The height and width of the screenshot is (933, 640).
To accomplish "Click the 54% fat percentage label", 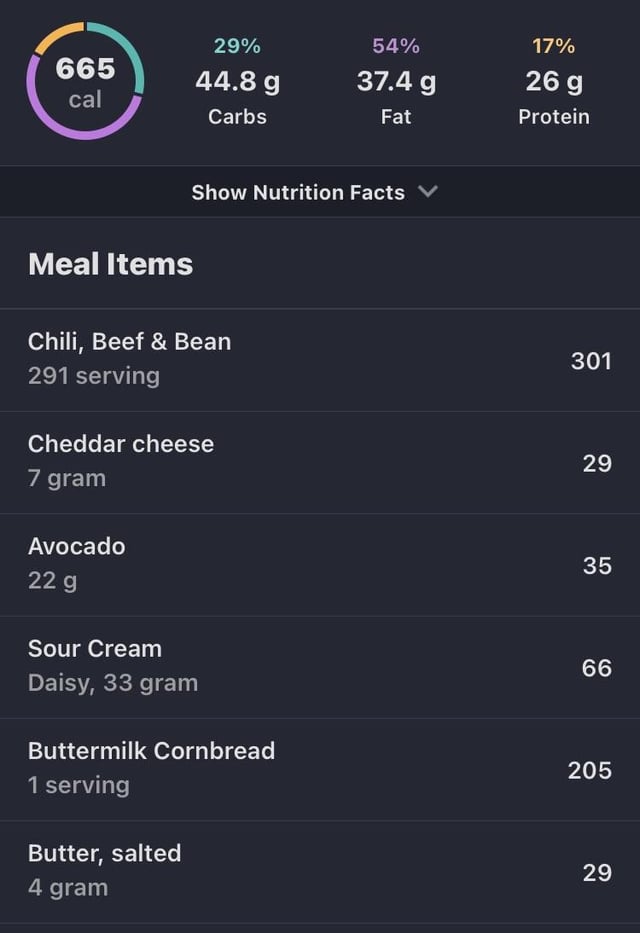I will click(x=396, y=46).
